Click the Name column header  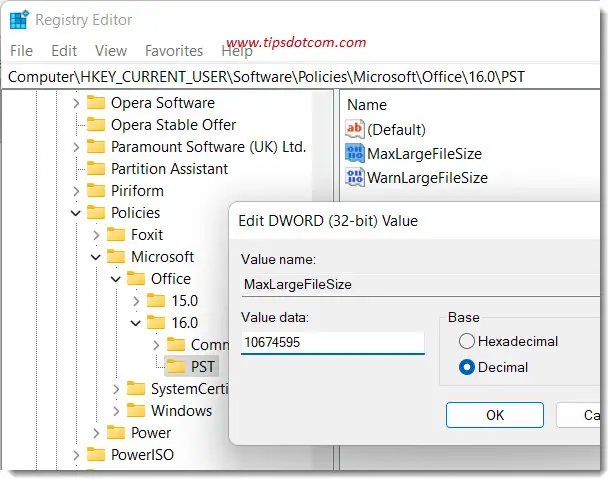click(x=367, y=105)
